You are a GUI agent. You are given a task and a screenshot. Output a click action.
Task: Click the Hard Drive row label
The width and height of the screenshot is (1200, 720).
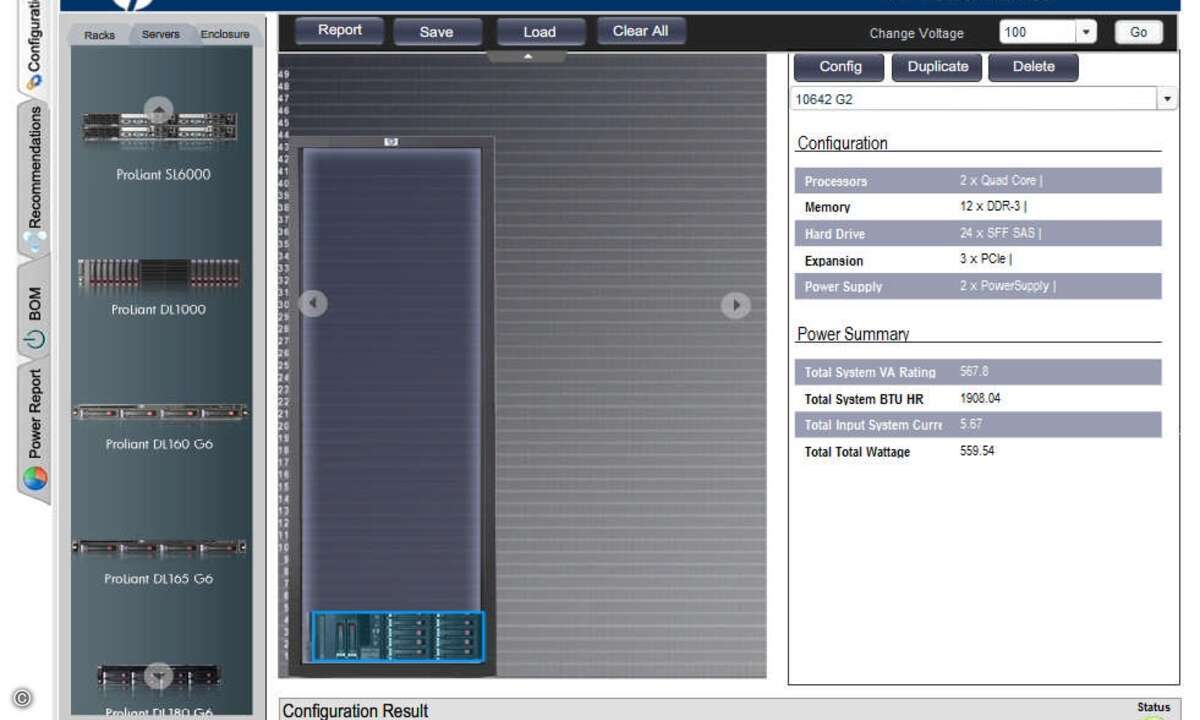tap(834, 234)
